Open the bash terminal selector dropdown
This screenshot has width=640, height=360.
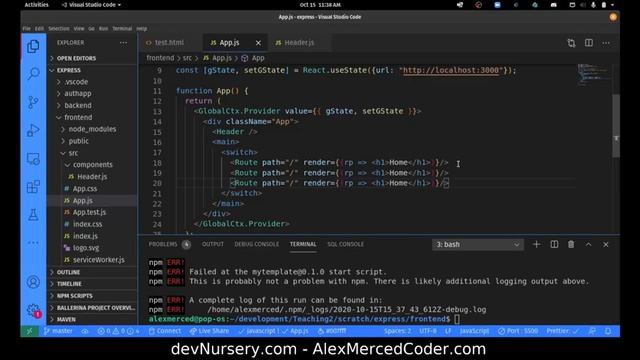pos(478,244)
